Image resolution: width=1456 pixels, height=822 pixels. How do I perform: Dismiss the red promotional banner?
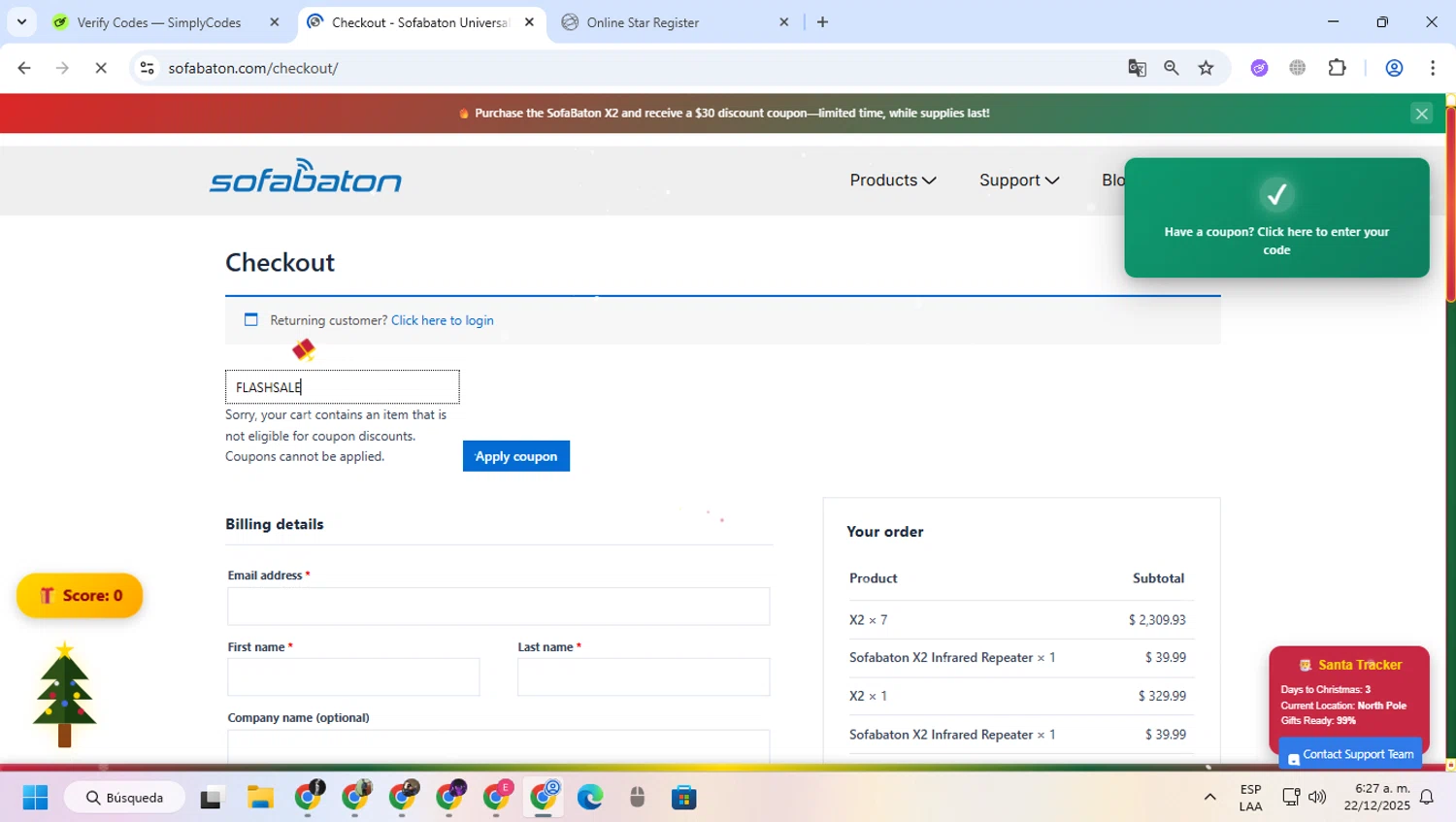1421,114
